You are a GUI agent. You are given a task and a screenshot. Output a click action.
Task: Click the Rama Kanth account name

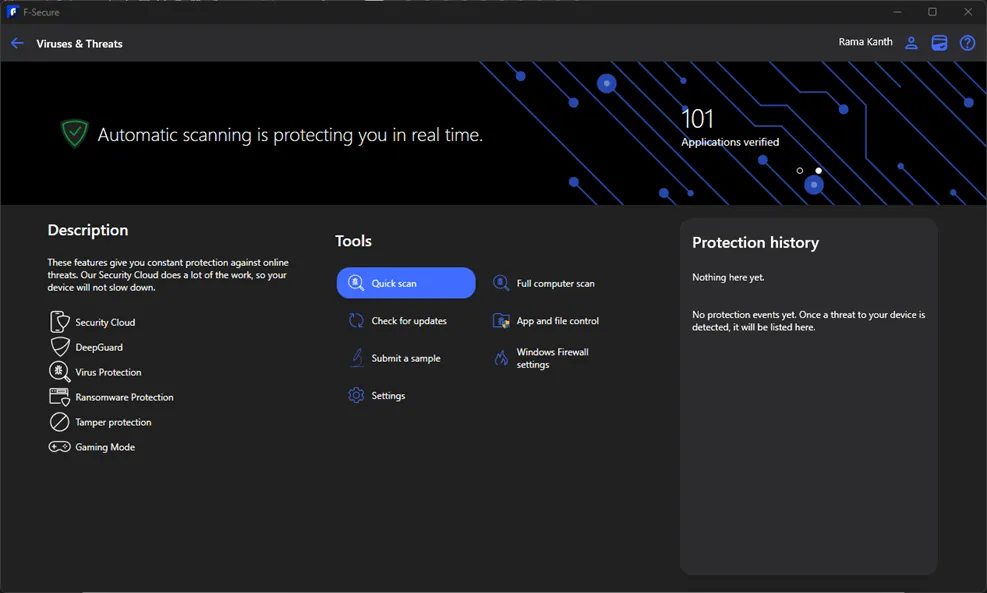point(865,42)
